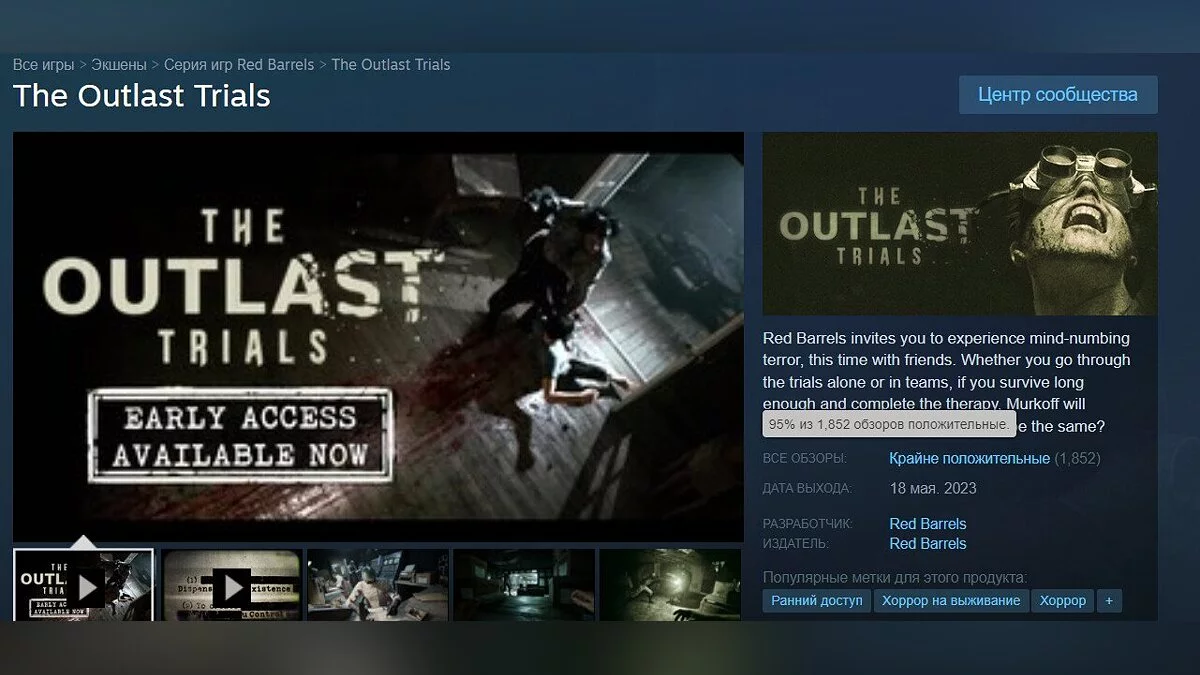Click the game header capsule image

960,224
